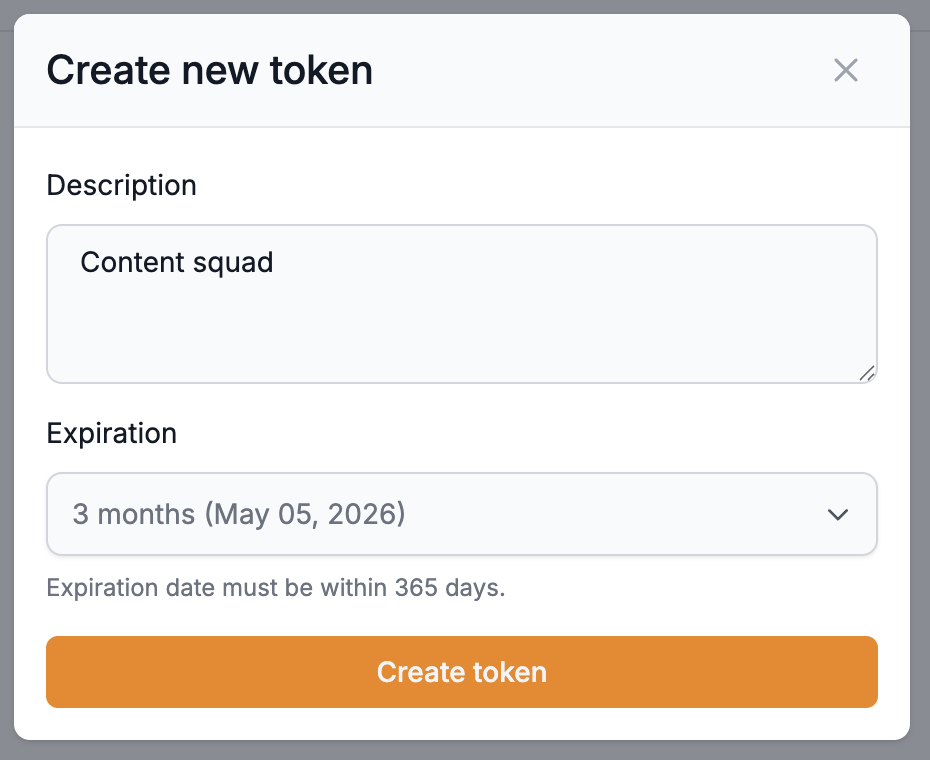Click the Expiration field label
Image resolution: width=930 pixels, height=760 pixels.
coord(110,433)
